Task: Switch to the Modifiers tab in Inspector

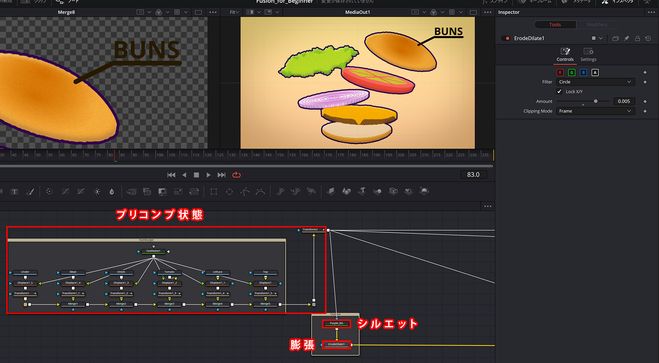Action: click(597, 25)
